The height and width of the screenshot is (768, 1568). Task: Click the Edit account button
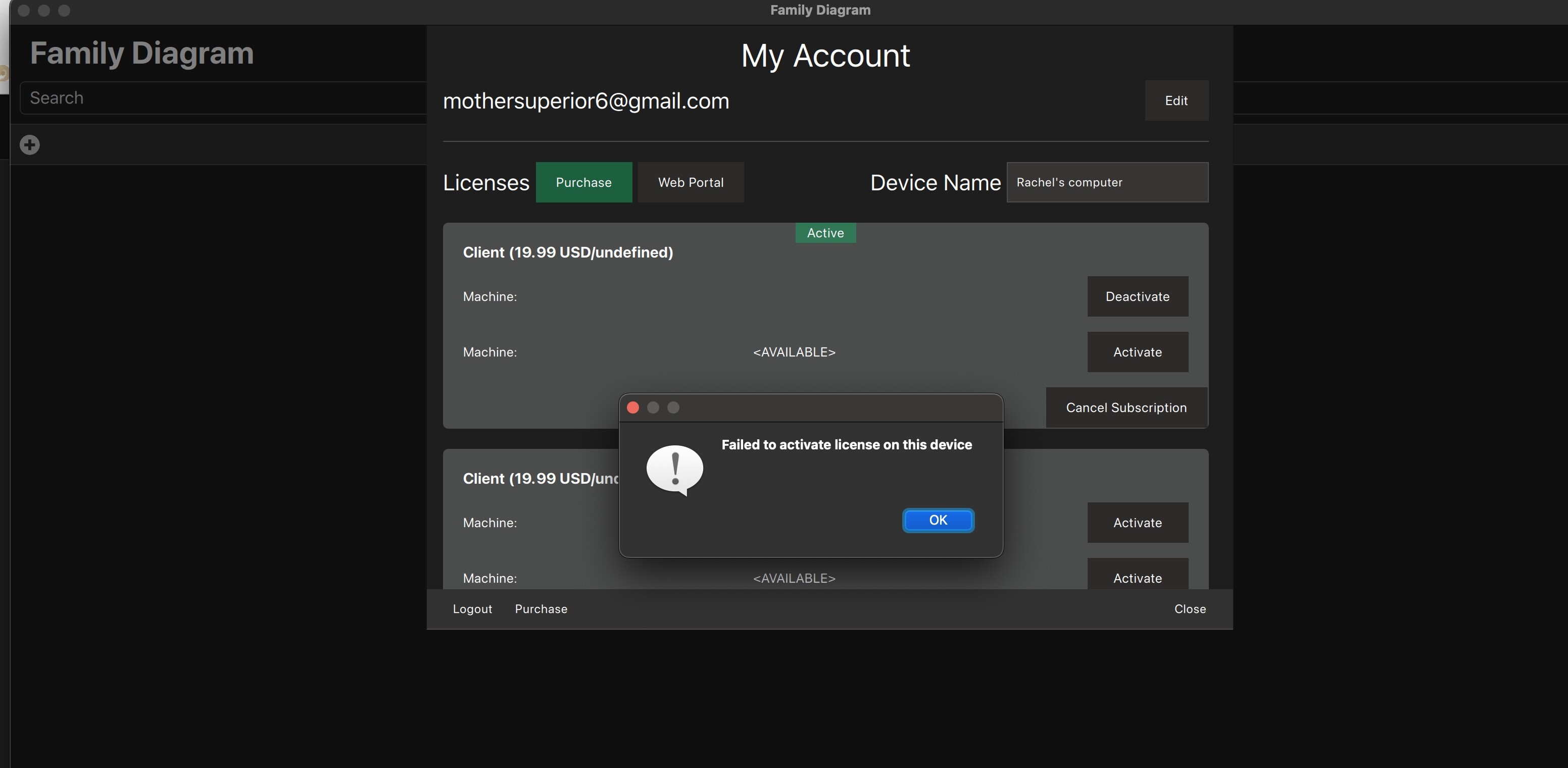pyautogui.click(x=1176, y=100)
